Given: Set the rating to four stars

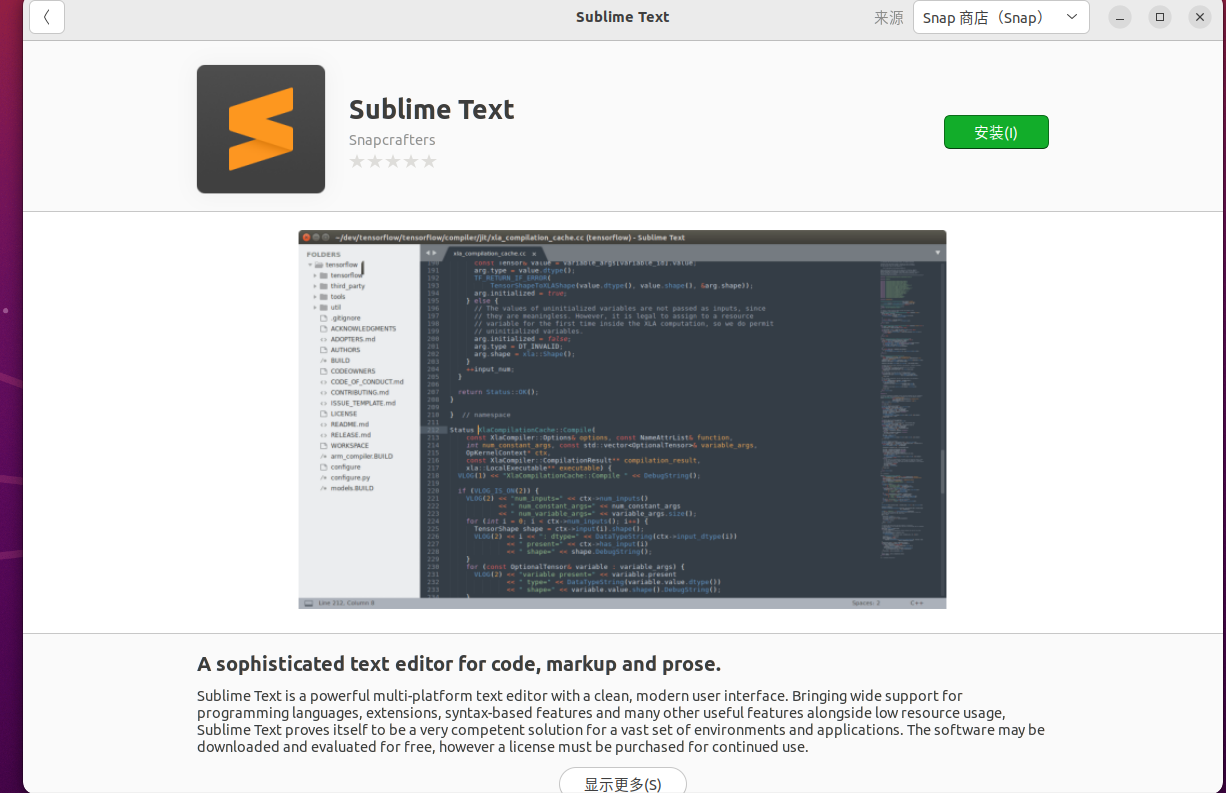Looking at the screenshot, I should pyautogui.click(x=411, y=160).
